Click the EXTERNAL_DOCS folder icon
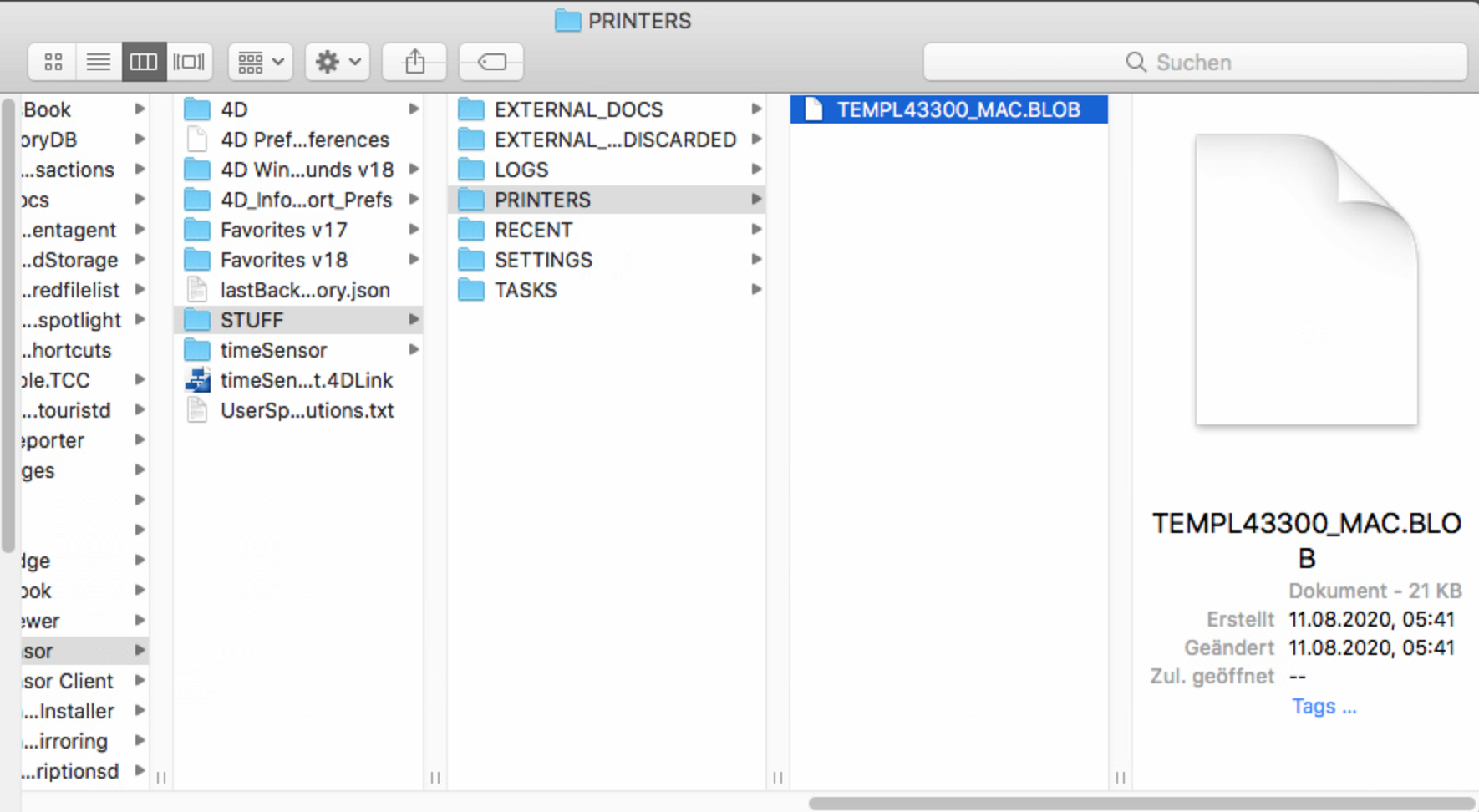 point(471,109)
